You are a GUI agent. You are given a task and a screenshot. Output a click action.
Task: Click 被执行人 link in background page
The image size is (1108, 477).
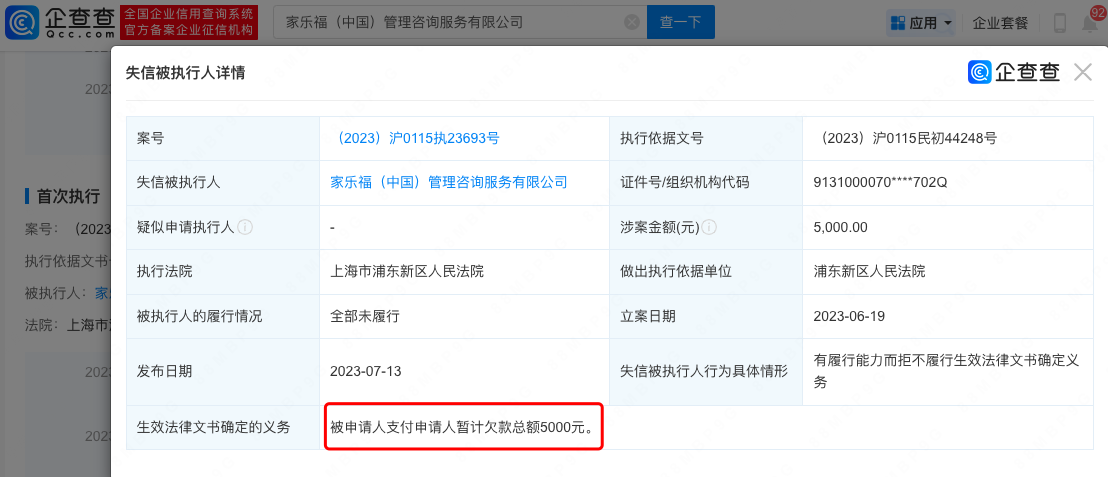[x=102, y=293]
